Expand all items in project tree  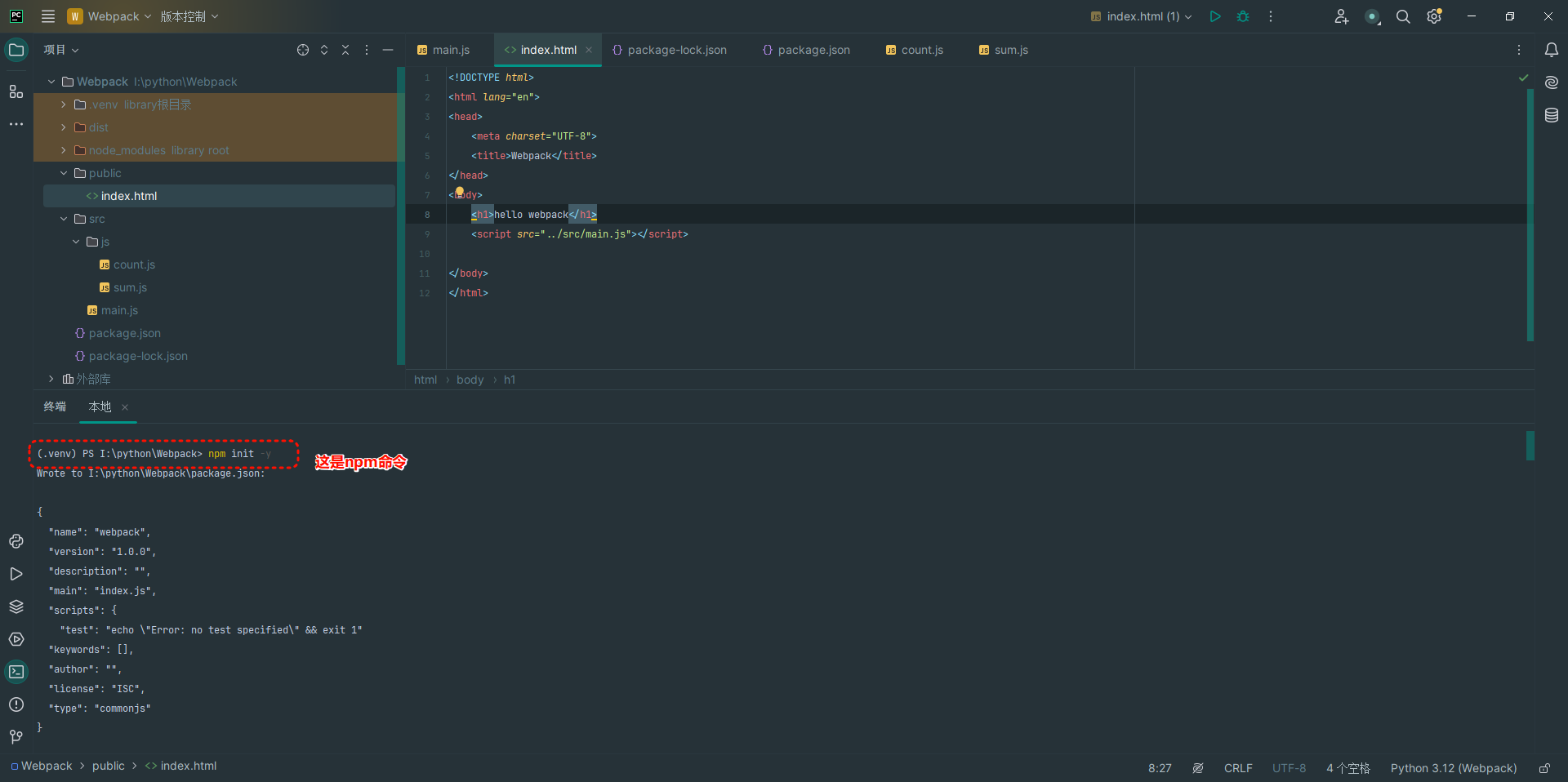tap(324, 50)
